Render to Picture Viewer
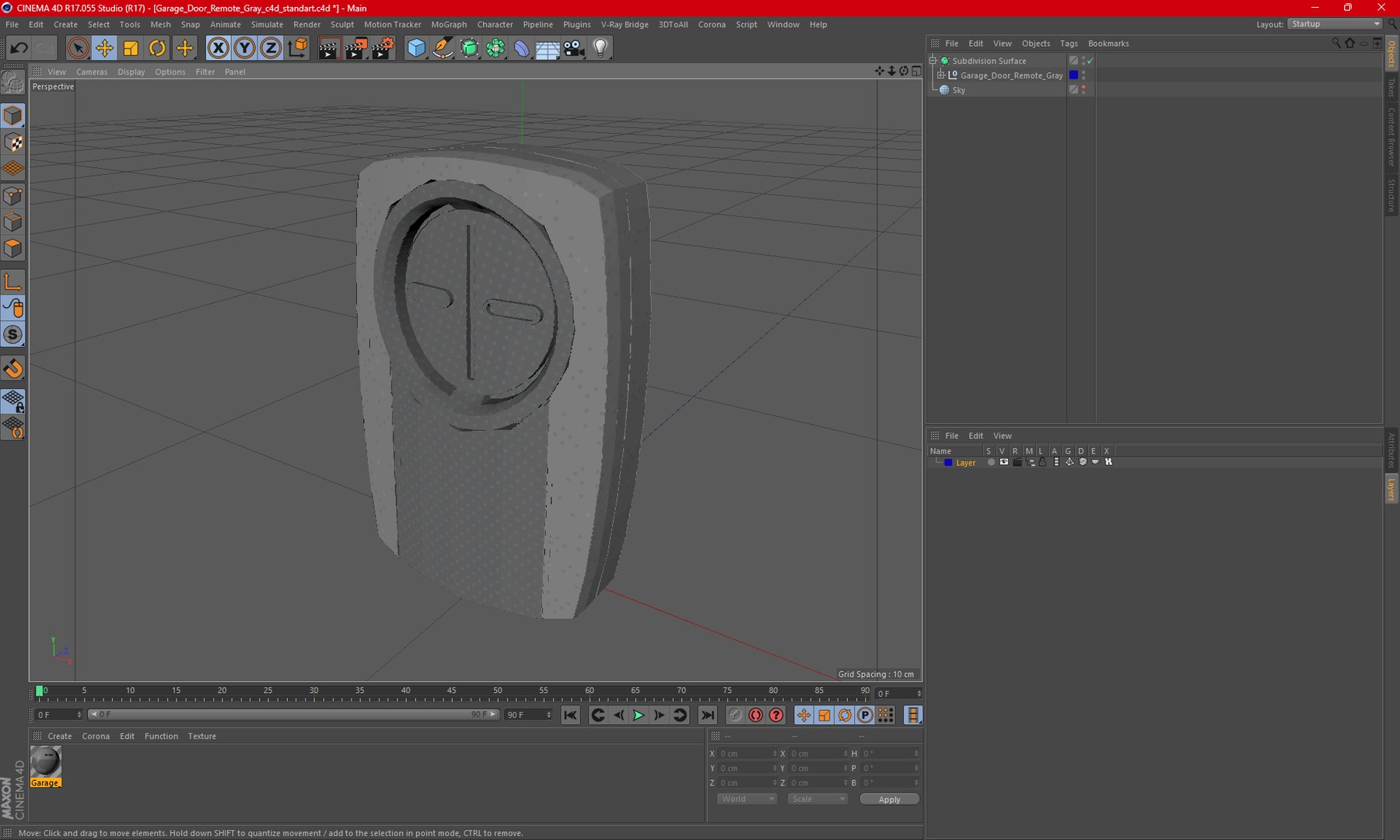The image size is (1400, 840). tap(355, 48)
